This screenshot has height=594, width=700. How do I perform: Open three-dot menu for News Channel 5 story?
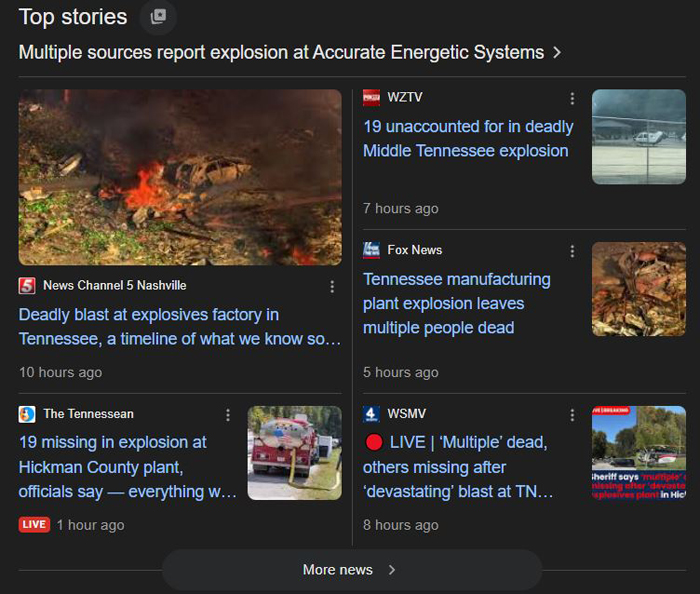[x=332, y=287]
